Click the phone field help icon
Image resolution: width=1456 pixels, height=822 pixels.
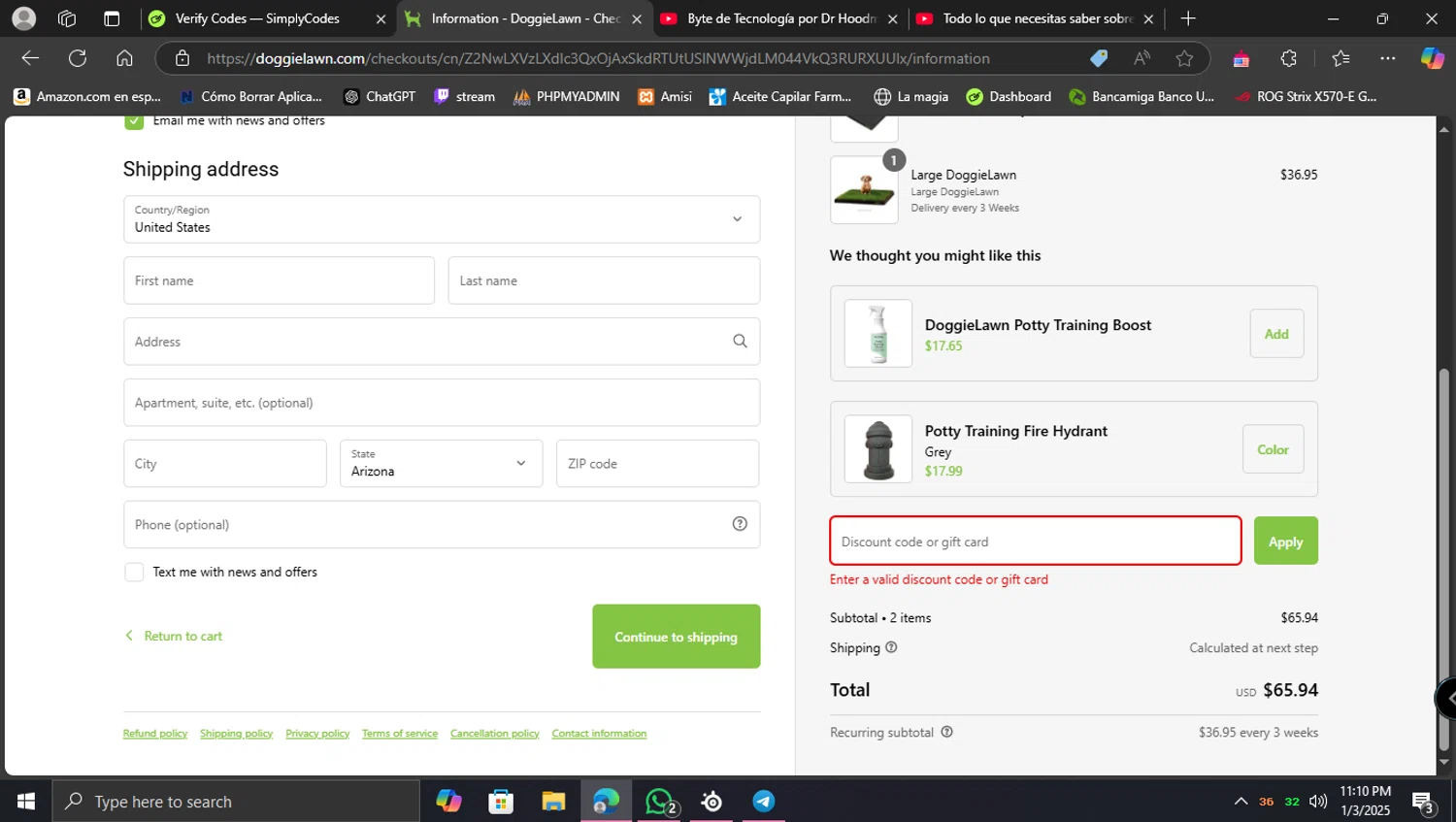pos(740,524)
